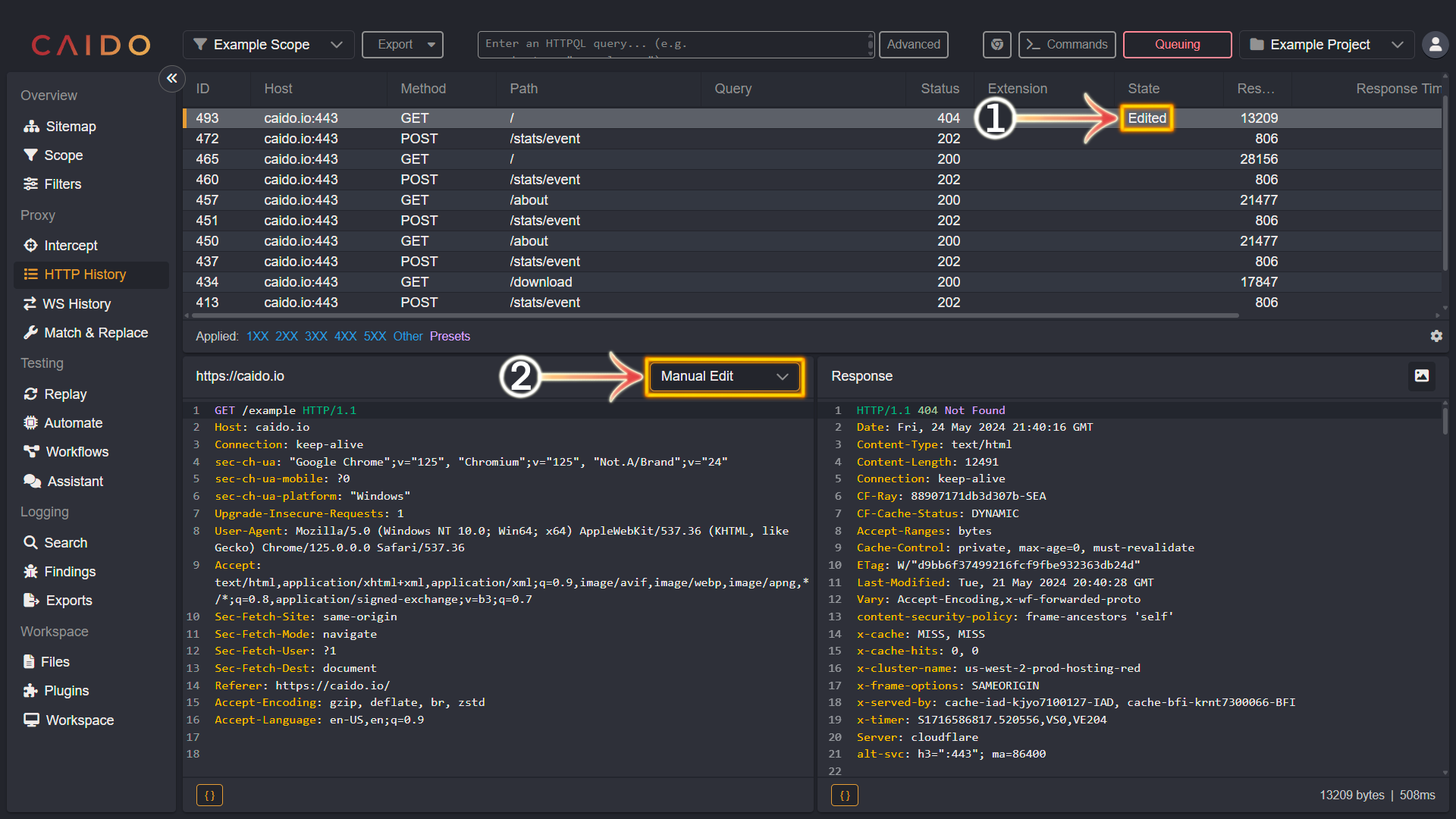Open the Export dropdown
The image size is (1456, 819).
(403, 45)
